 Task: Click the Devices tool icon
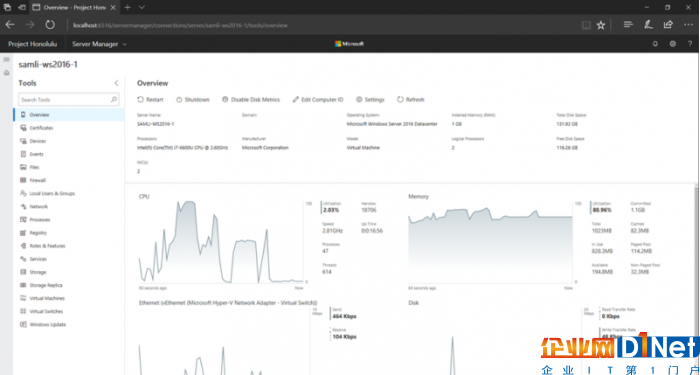(23, 141)
